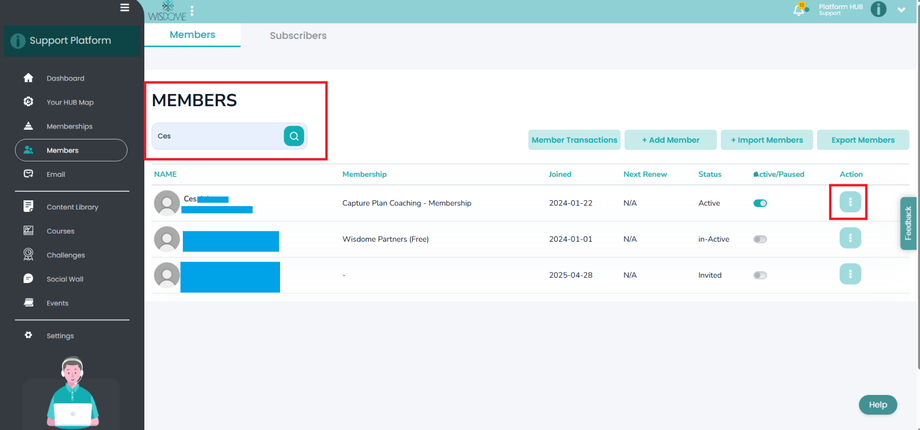The image size is (920, 430).
Task: Click the Social Wall chat bubble icon
Action: tap(28, 279)
